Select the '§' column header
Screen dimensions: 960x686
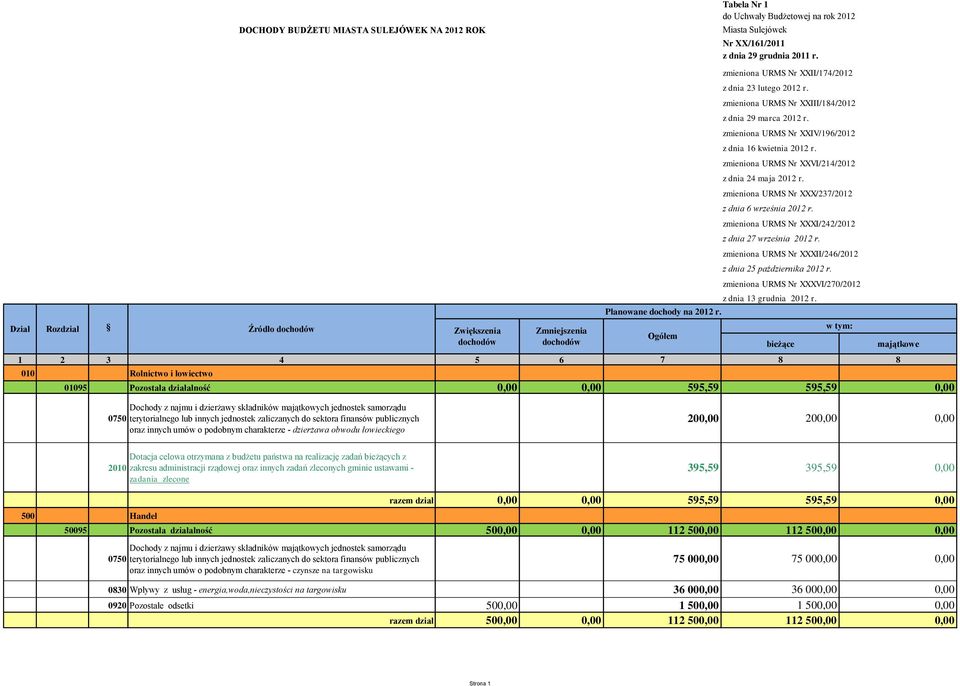coord(108,329)
